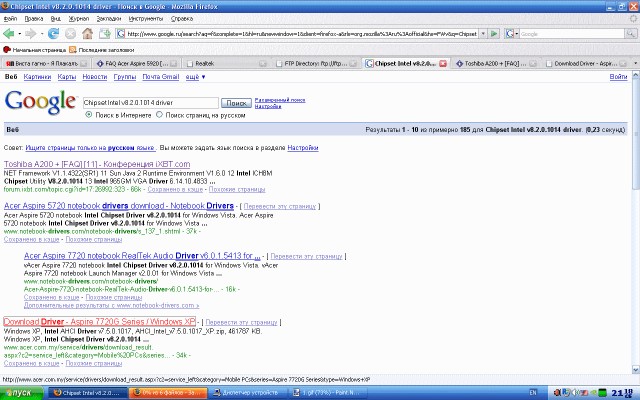The width and height of the screenshot is (640, 400).
Task: Open the Файл menu
Action: [x=10, y=19]
